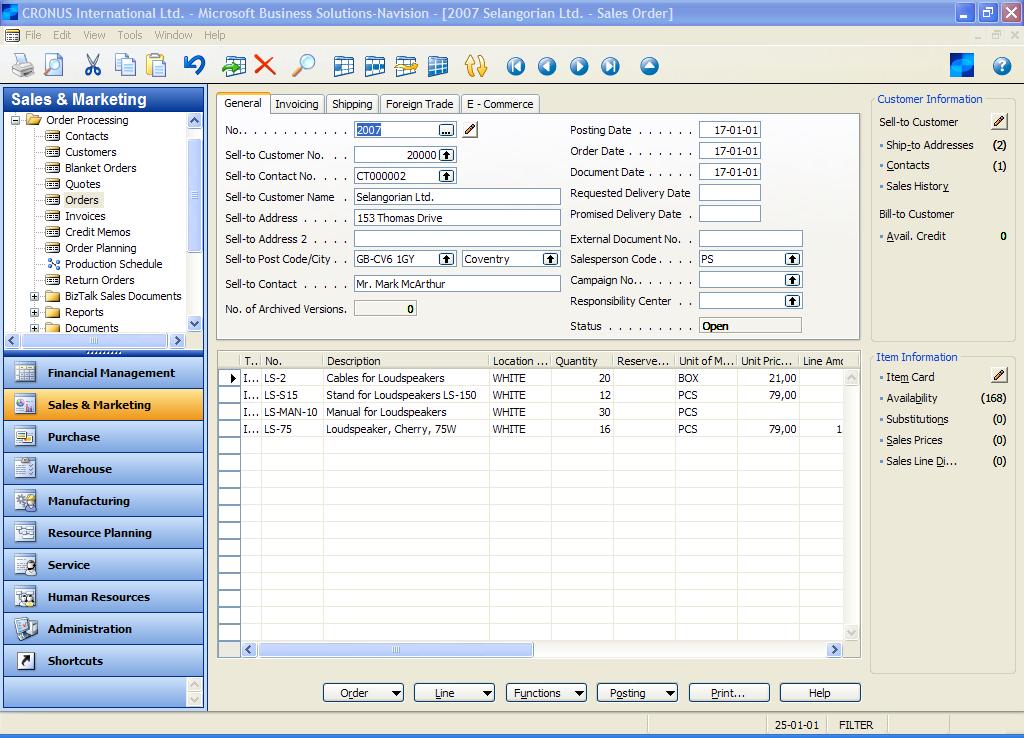This screenshot has height=738, width=1024.
Task: Switch to the E - Commerce tab
Action: tap(500, 104)
